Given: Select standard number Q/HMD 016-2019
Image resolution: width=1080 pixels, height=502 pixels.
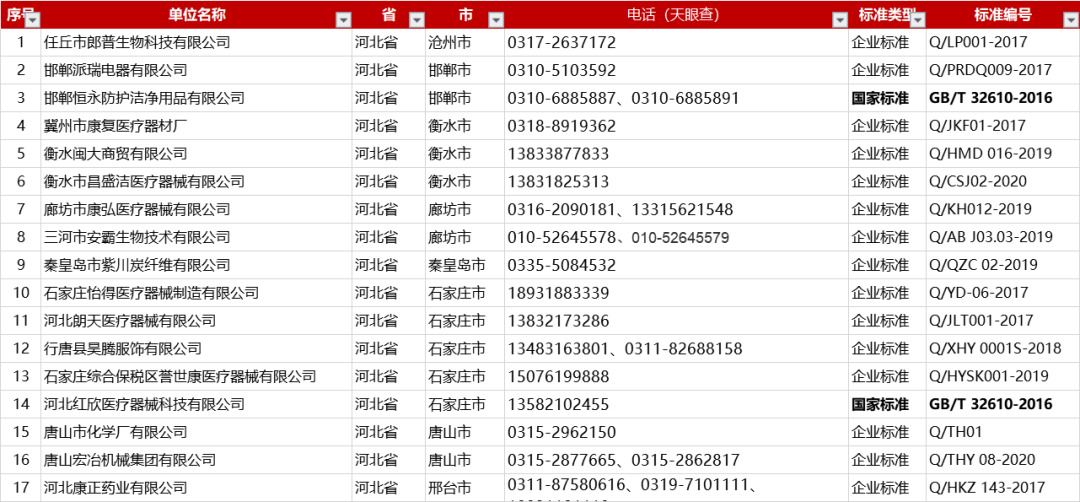Looking at the screenshot, I should [1003, 154].
